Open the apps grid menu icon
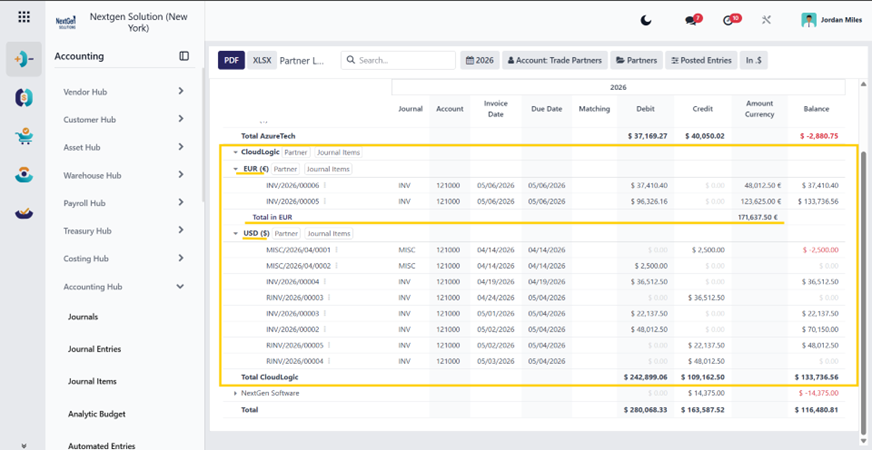This screenshot has height=450, width=872. 24,17
